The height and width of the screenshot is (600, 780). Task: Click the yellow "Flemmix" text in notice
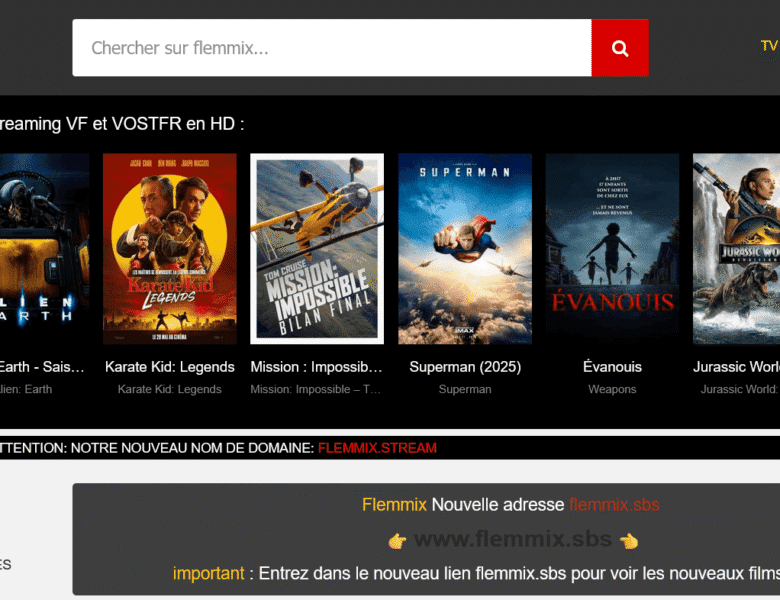394,505
